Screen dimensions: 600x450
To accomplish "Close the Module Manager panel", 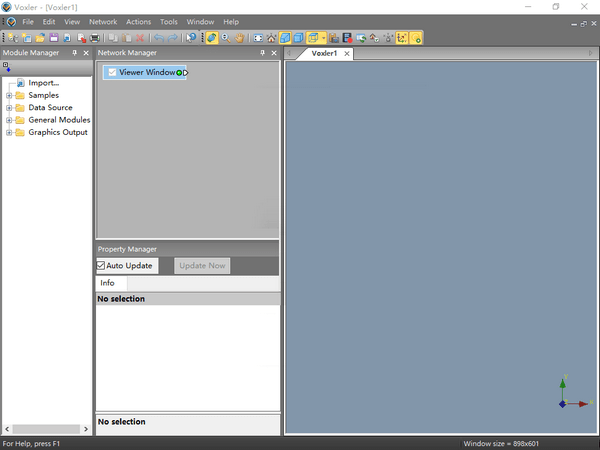I will point(86,53).
